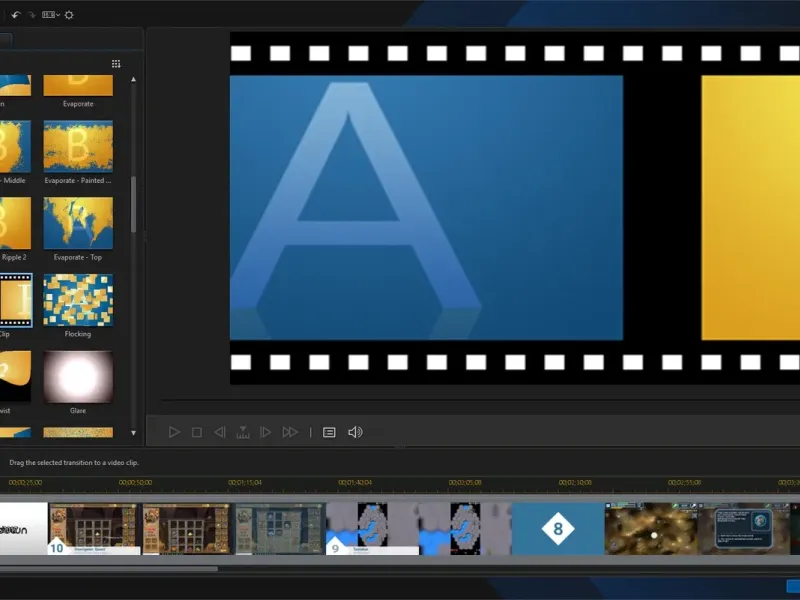Click the Redo arrow in top toolbar

31,15
